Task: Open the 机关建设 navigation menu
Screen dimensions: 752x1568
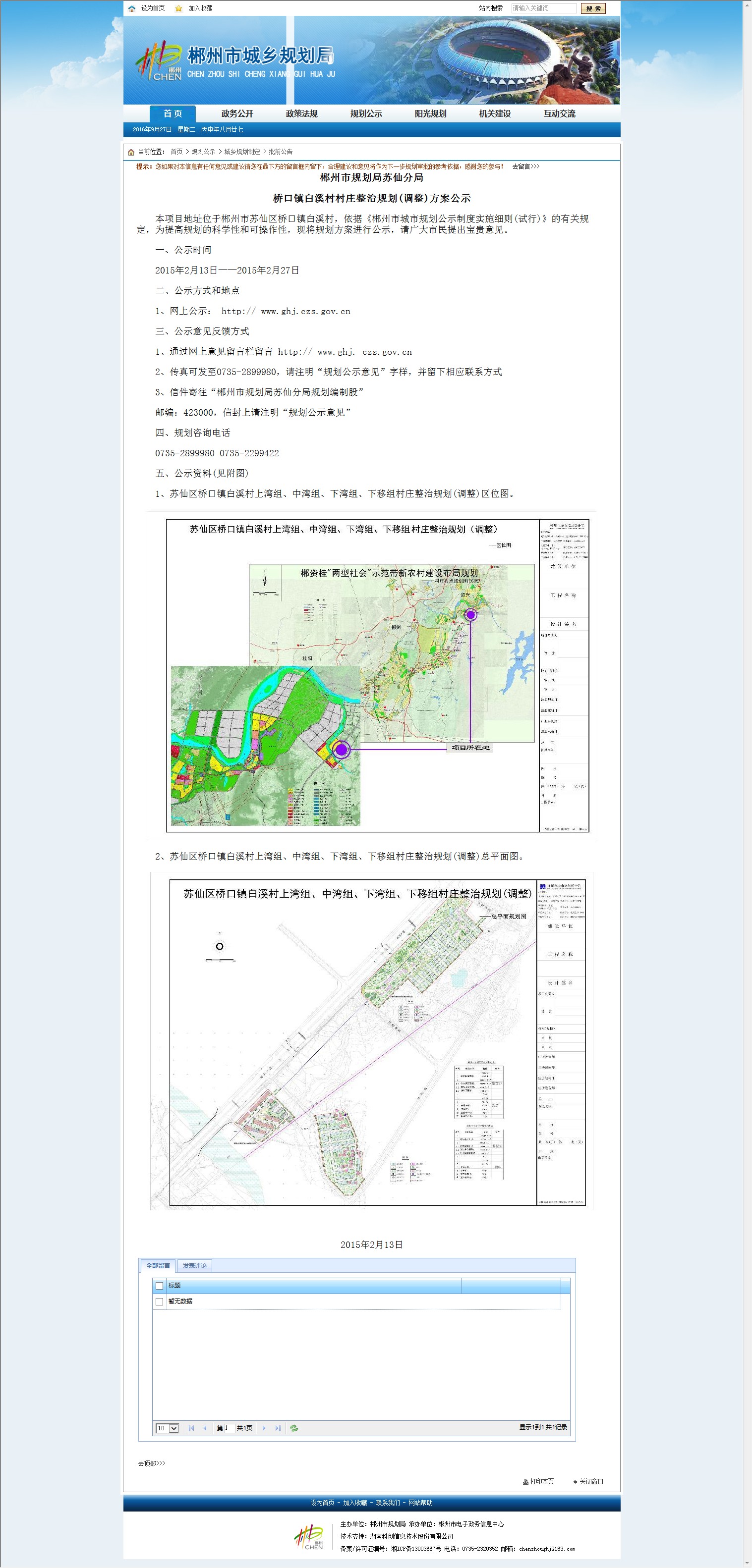Action: pos(495,114)
